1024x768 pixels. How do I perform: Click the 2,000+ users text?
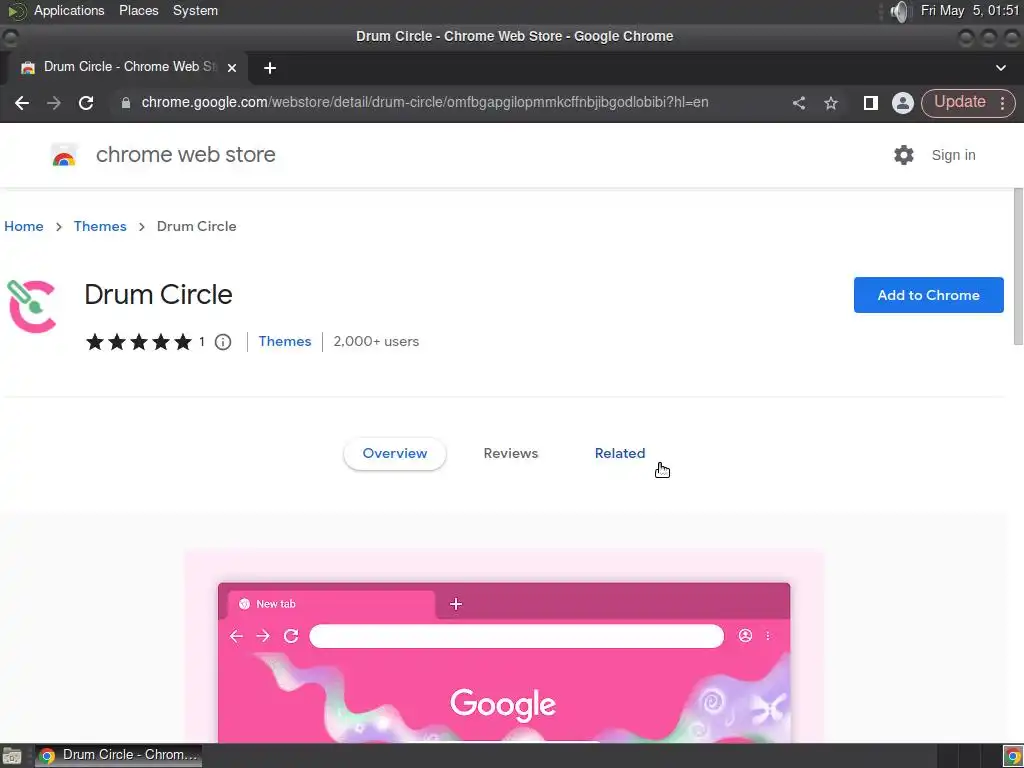pyautogui.click(x=376, y=342)
